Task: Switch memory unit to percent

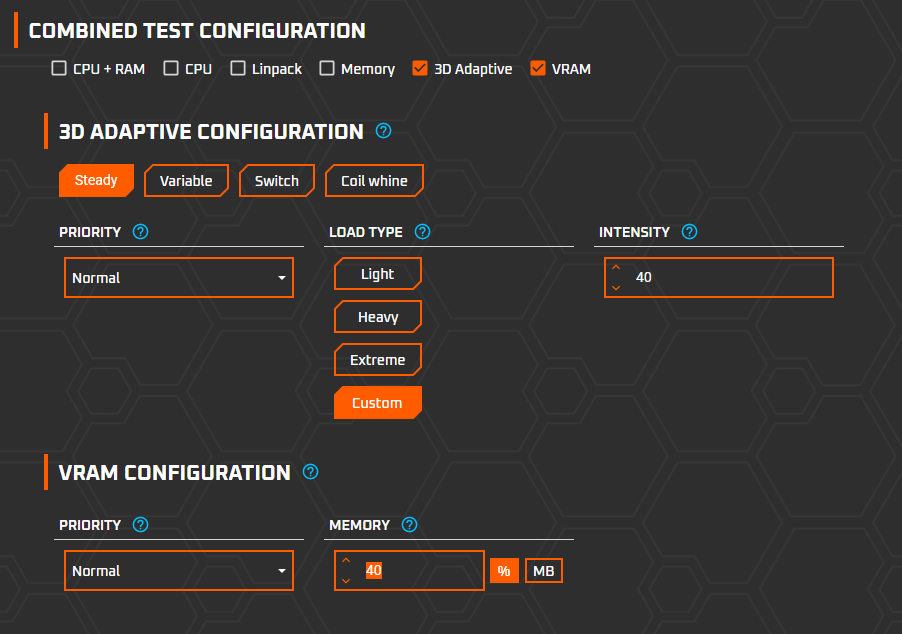Action: tap(504, 571)
